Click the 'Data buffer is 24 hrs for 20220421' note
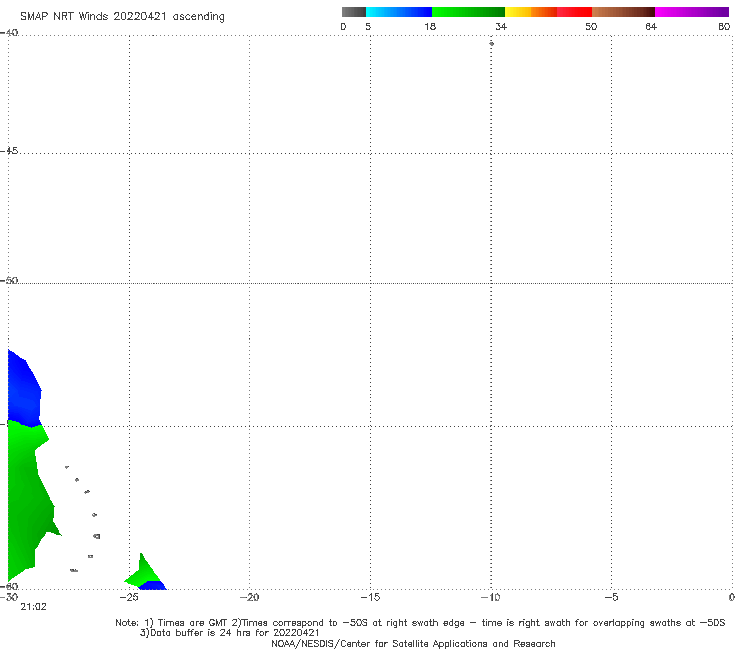740x650 pixels. [x=230, y=633]
